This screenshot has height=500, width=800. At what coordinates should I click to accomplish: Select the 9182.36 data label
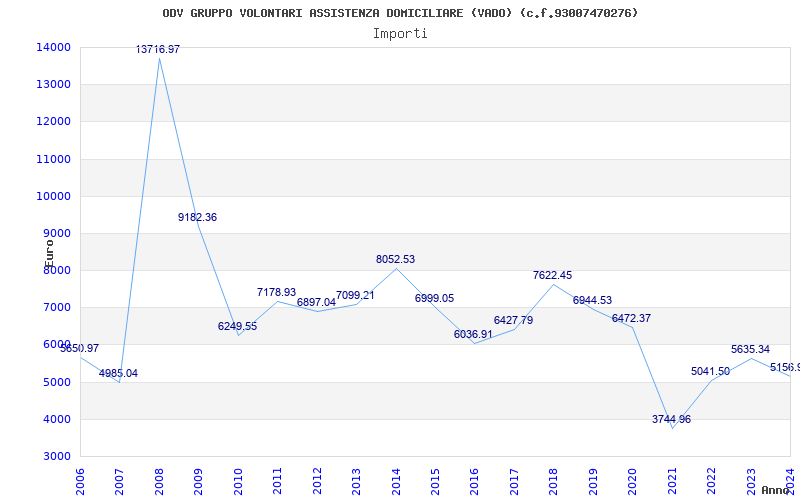click(x=197, y=217)
